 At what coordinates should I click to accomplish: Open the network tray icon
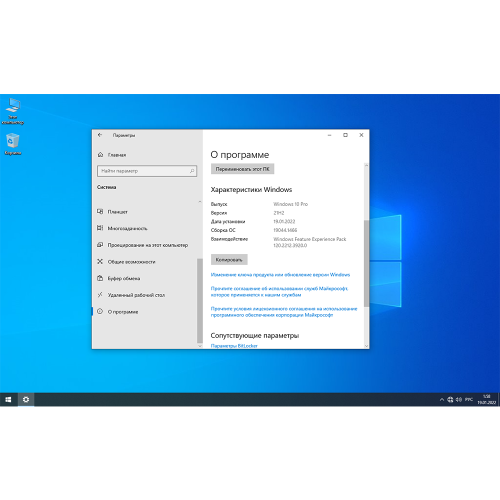click(450, 399)
